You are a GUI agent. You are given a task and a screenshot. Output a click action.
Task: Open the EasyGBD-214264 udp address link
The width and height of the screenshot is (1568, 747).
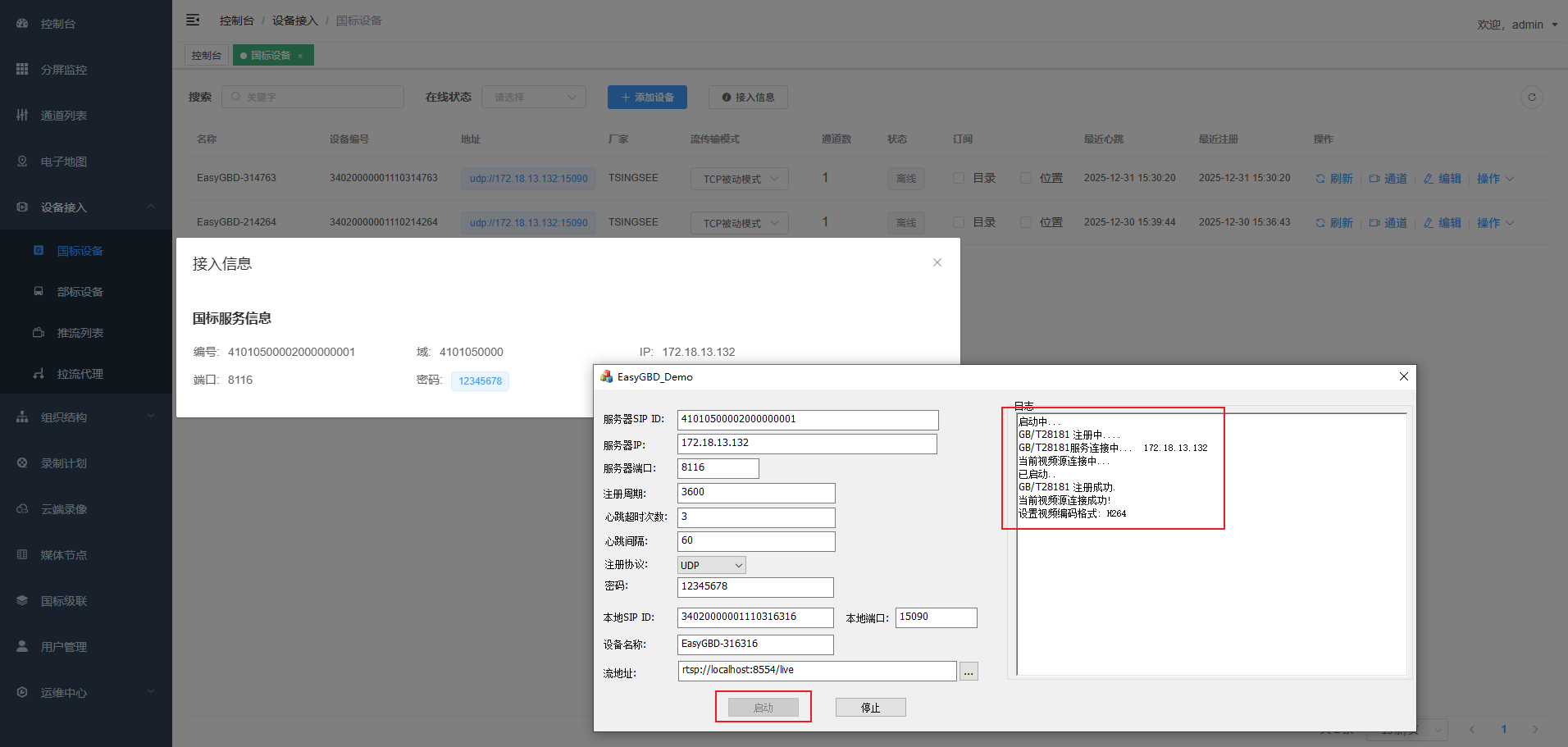pyautogui.click(x=529, y=223)
